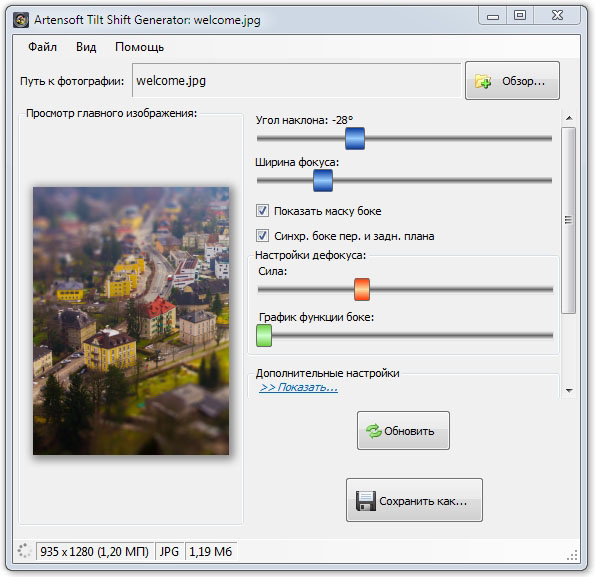
Task: Click the resize grip in the status bar corner
Action: point(572,555)
